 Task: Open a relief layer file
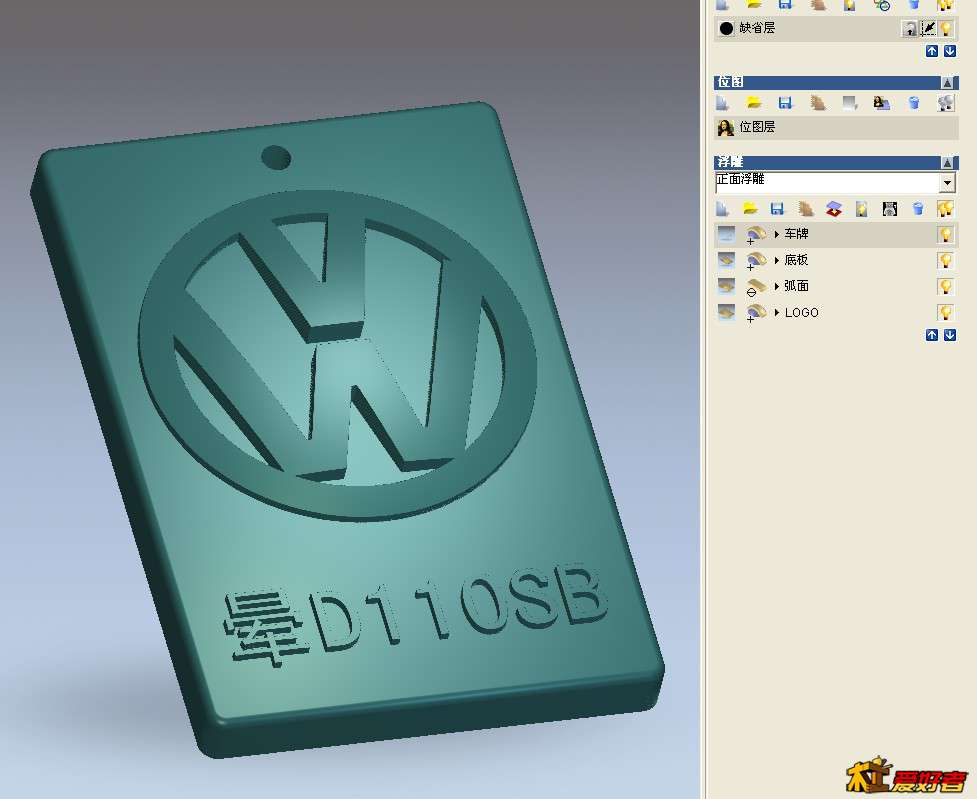tap(750, 209)
